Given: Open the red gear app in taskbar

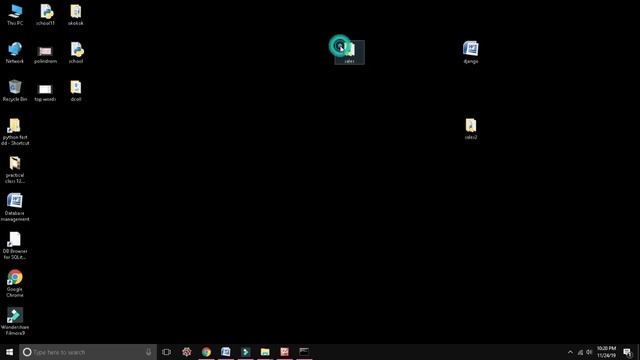Looking at the screenshot, I should coord(187,352).
